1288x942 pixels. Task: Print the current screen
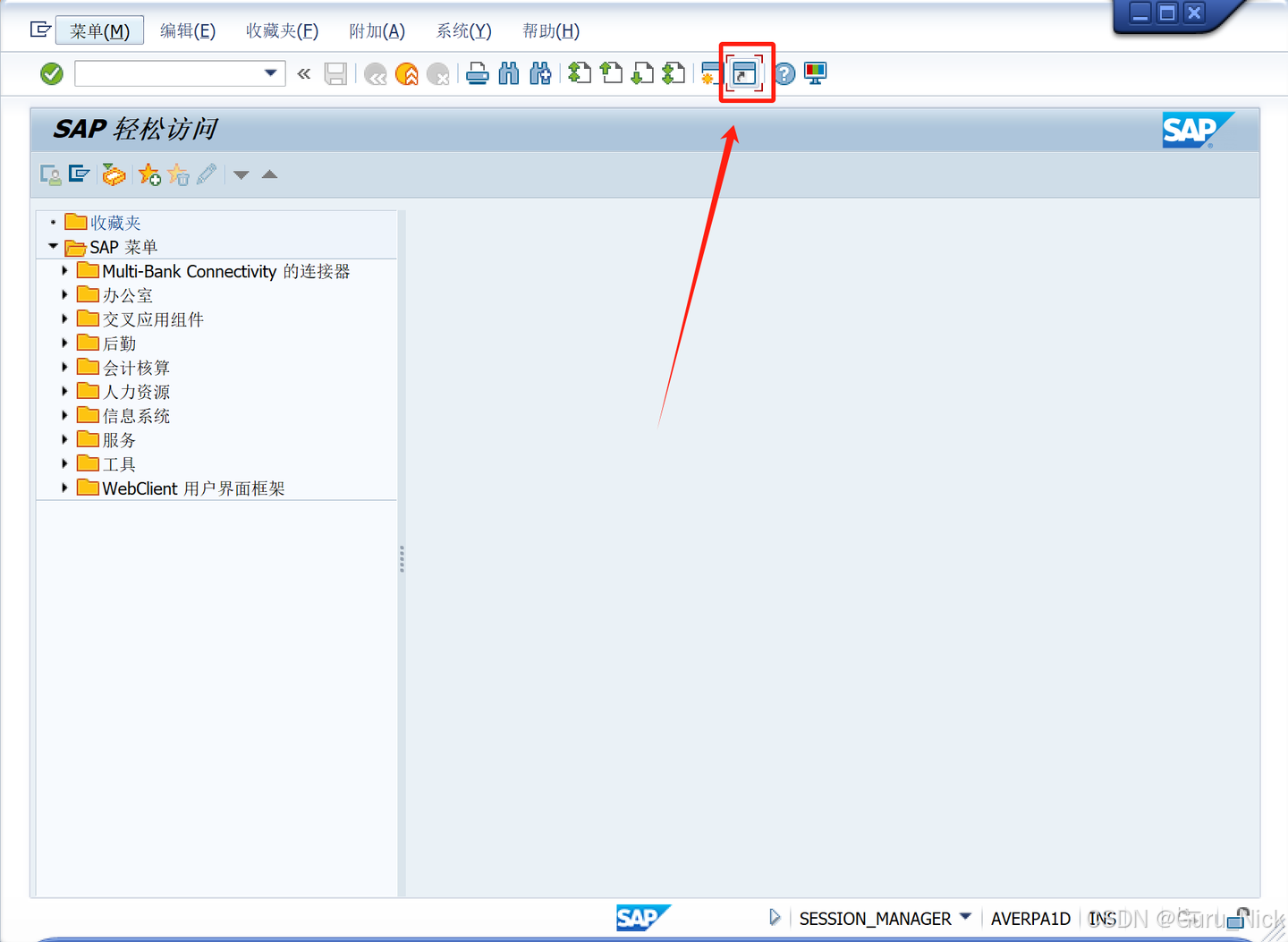[477, 72]
